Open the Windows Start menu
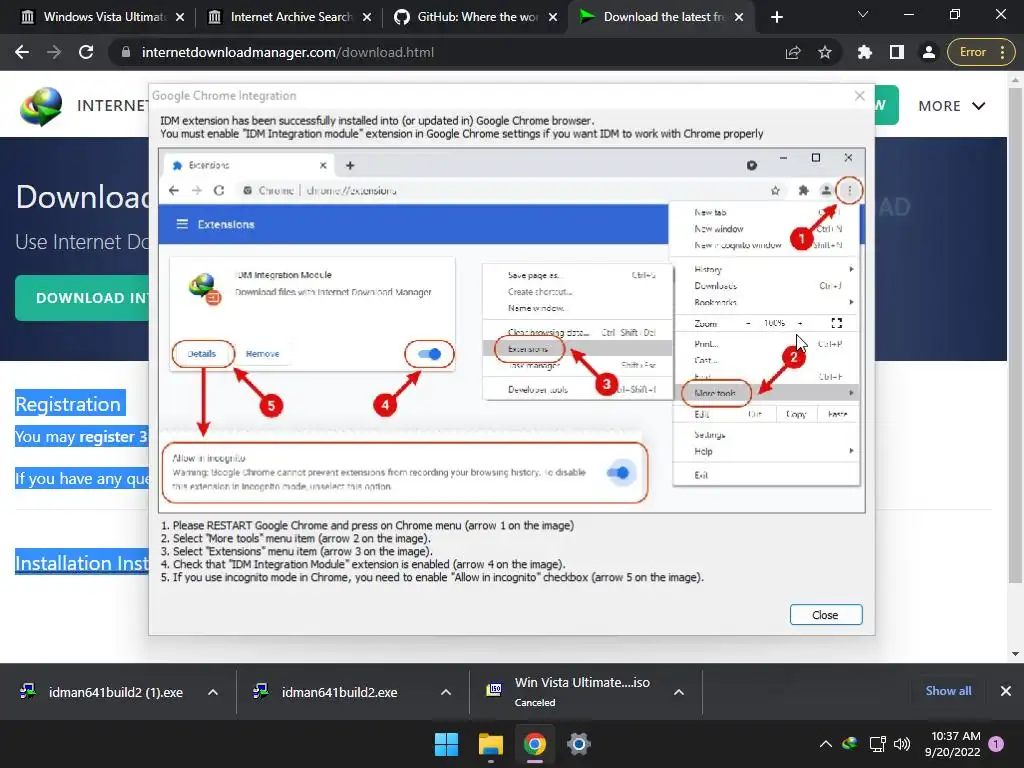The width and height of the screenshot is (1024, 768). (447, 744)
